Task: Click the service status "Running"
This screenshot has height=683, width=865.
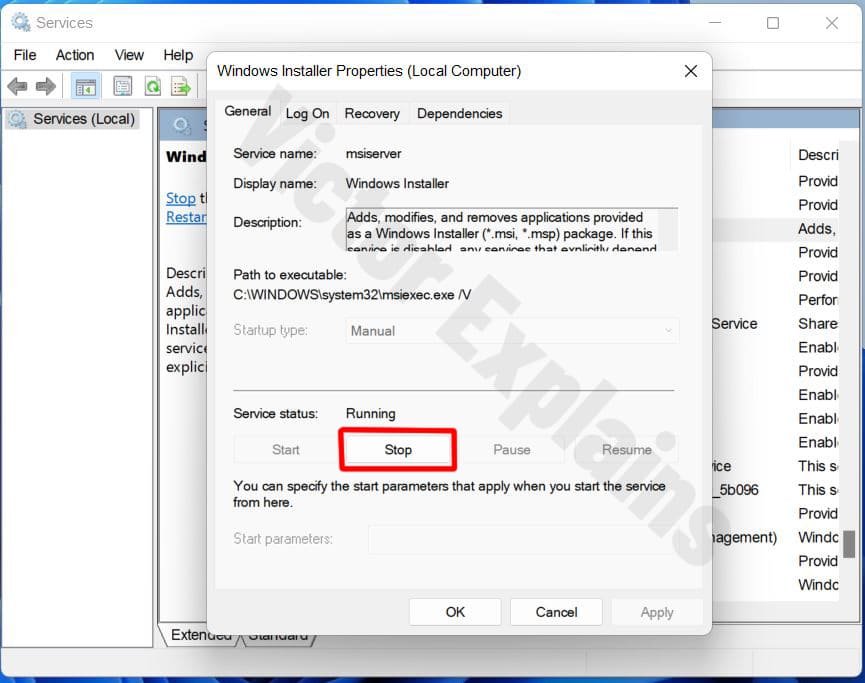Action: tap(371, 413)
